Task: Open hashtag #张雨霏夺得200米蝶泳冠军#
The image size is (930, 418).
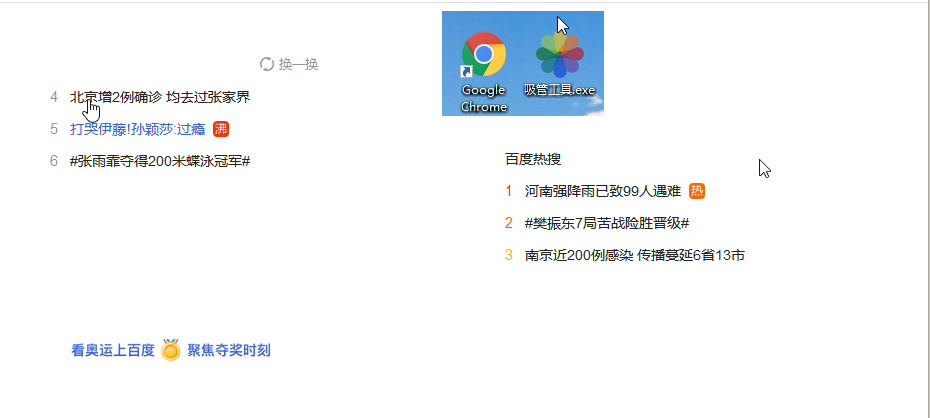Action: tap(160, 161)
